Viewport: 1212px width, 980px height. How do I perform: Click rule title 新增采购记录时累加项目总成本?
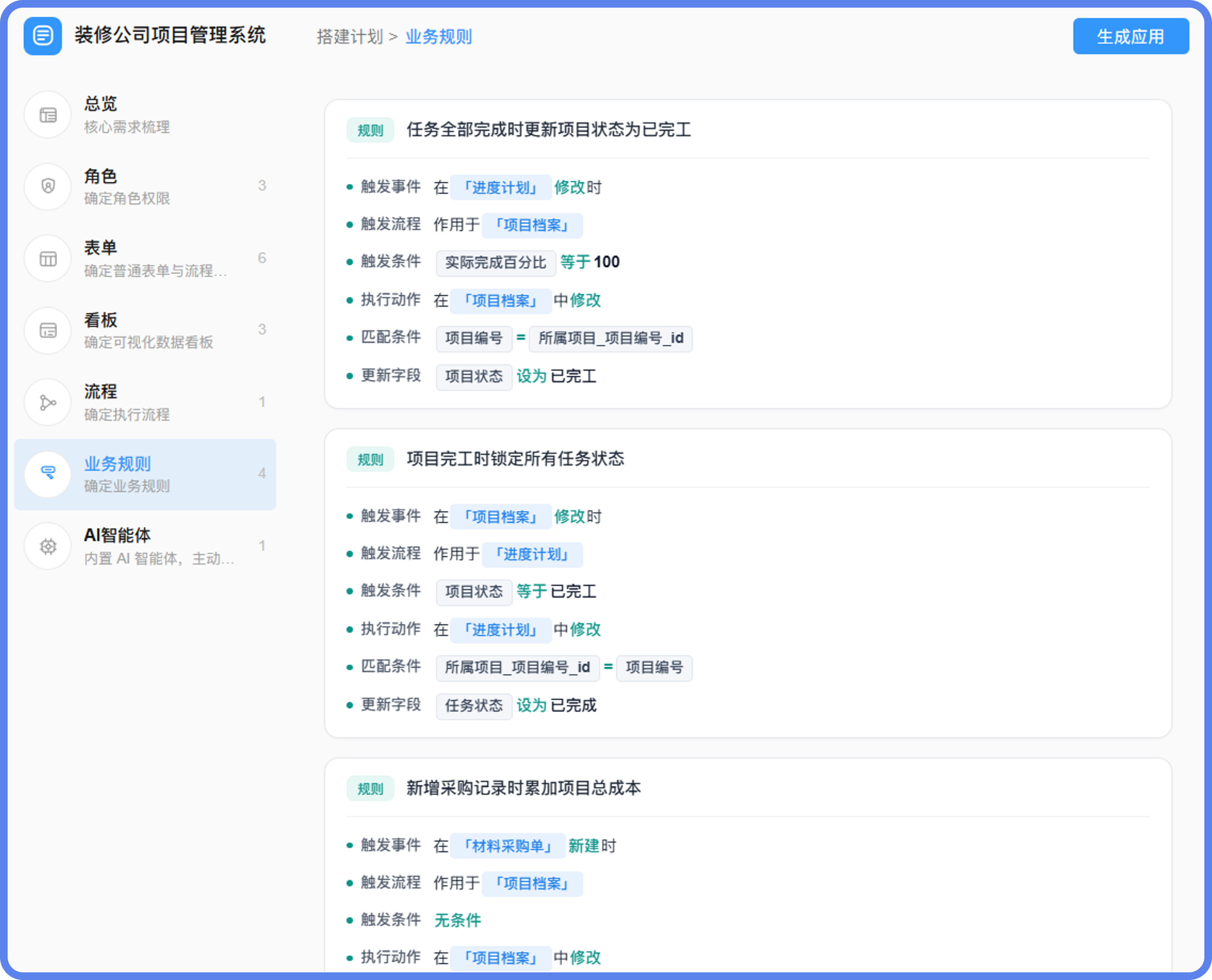(x=523, y=788)
